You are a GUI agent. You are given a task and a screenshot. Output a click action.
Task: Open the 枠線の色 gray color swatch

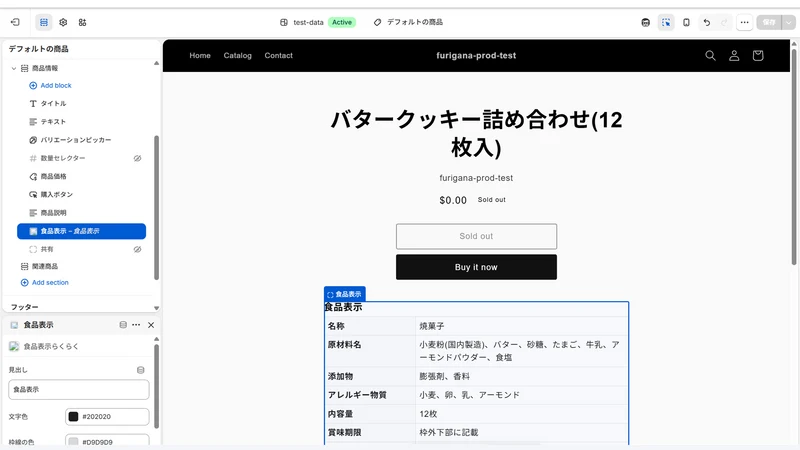click(x=73, y=442)
